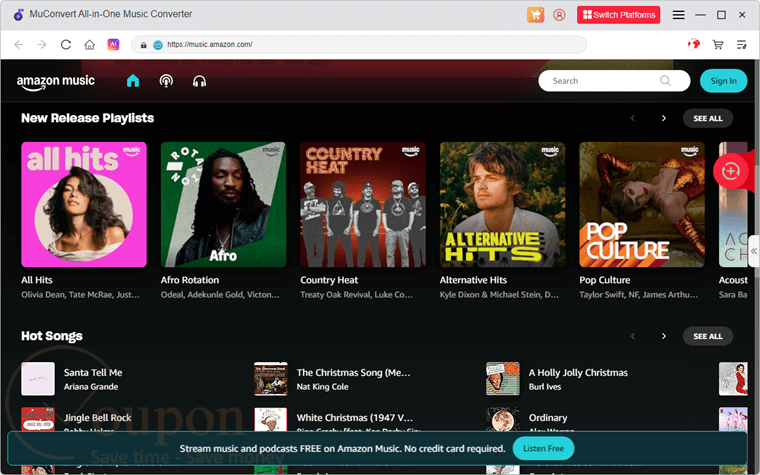Open the user account icon in title bar
This screenshot has width=760, height=475.
click(559, 15)
